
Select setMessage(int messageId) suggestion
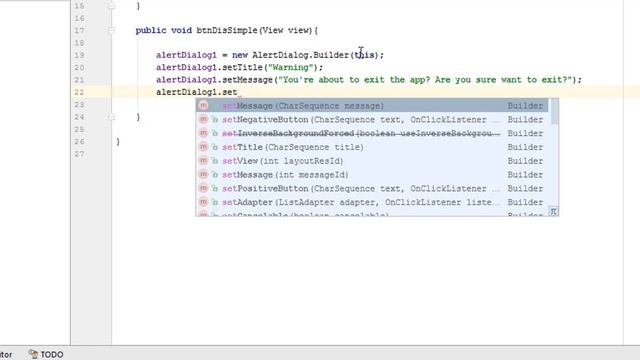click(372, 175)
